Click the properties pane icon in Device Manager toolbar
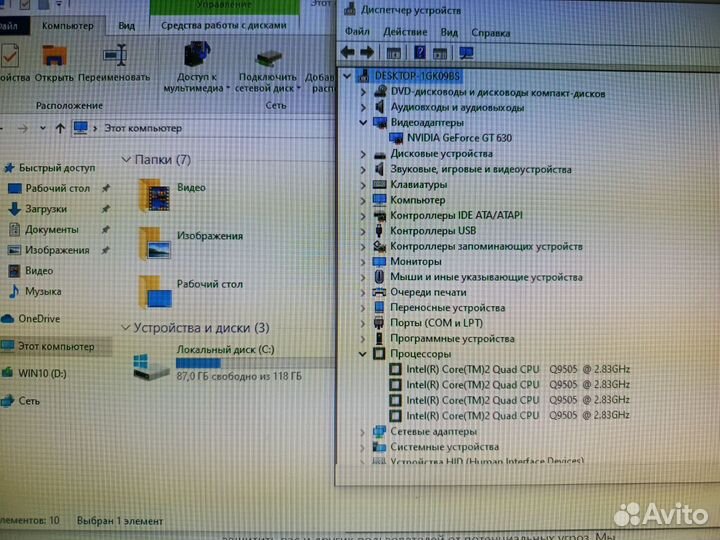 click(x=393, y=53)
